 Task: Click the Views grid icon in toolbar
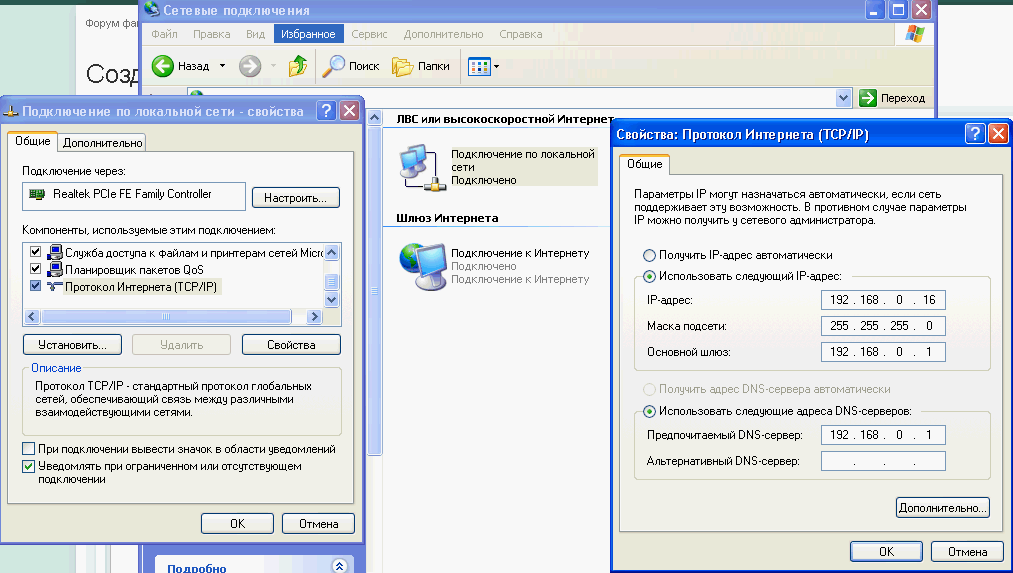pos(479,66)
